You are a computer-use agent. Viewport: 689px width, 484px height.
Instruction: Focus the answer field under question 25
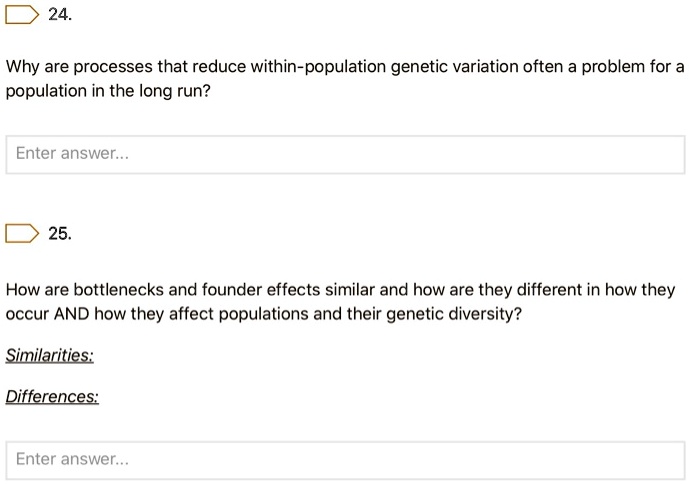click(345, 460)
